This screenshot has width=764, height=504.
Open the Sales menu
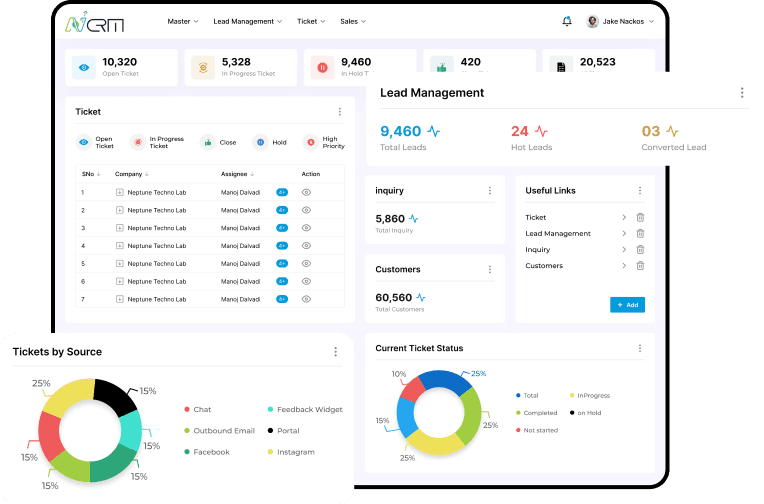pyautogui.click(x=352, y=21)
